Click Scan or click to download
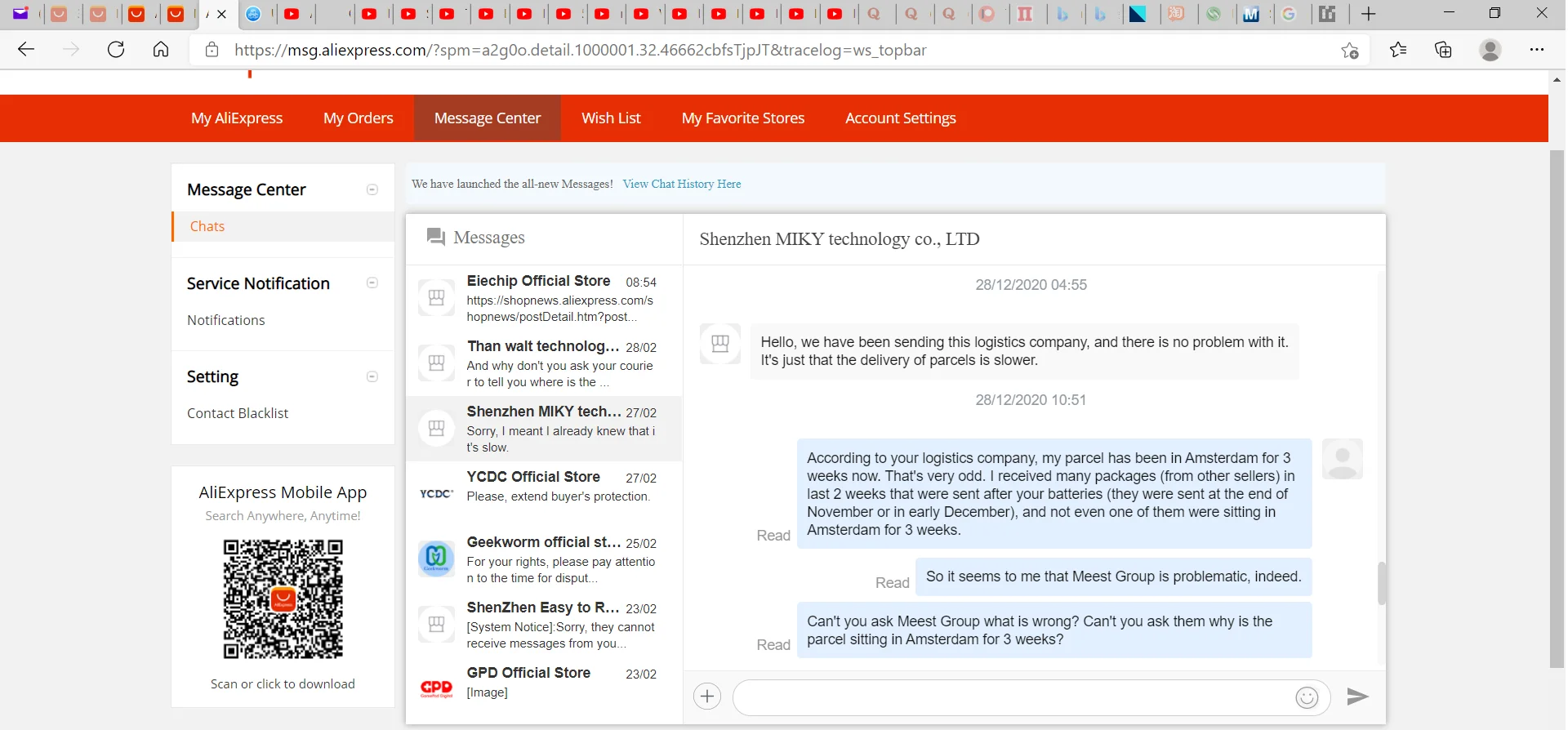The image size is (1568, 730). point(283,684)
